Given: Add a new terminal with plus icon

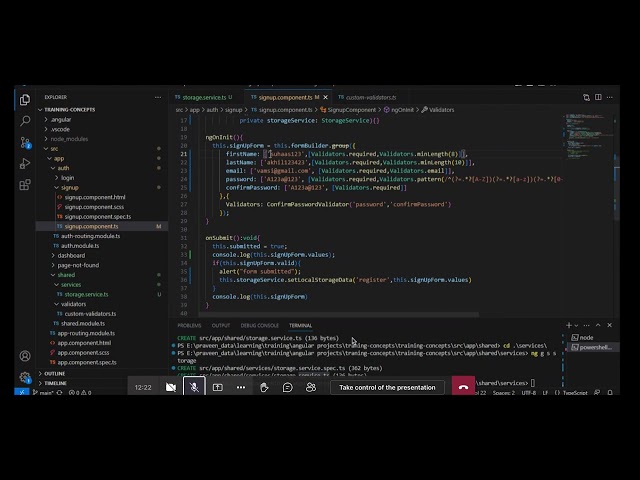Looking at the screenshot, I should point(569,325).
